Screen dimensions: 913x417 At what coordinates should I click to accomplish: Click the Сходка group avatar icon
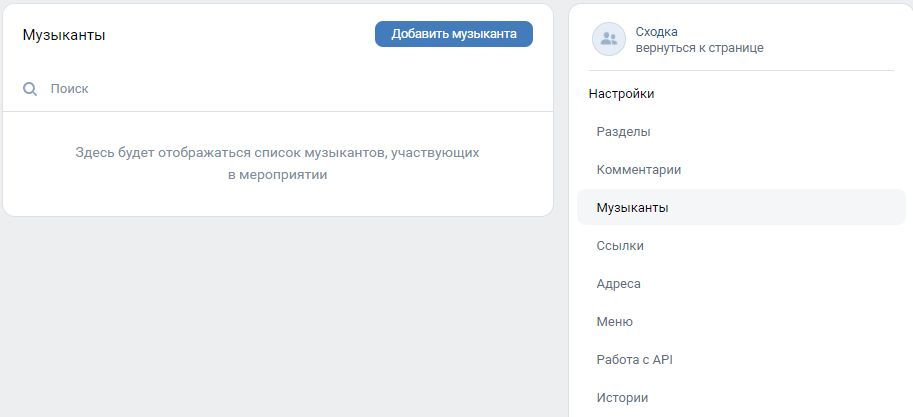(608, 39)
